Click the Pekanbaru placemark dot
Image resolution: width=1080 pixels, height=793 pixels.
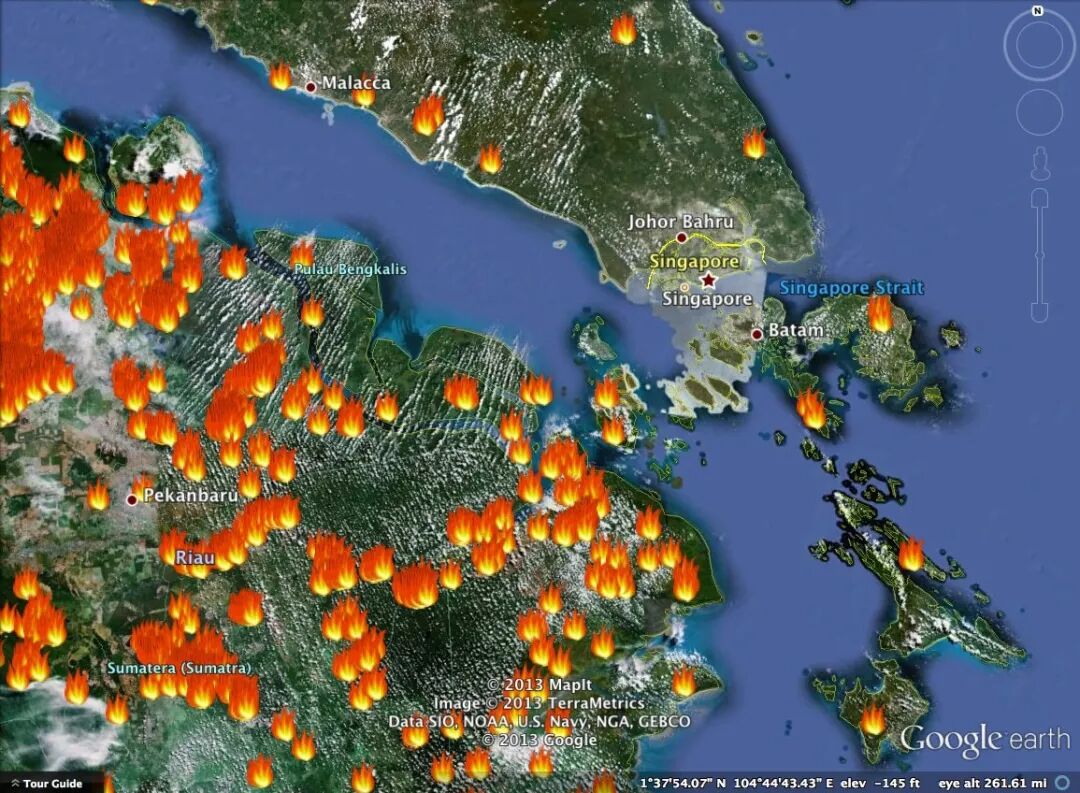tap(132, 500)
